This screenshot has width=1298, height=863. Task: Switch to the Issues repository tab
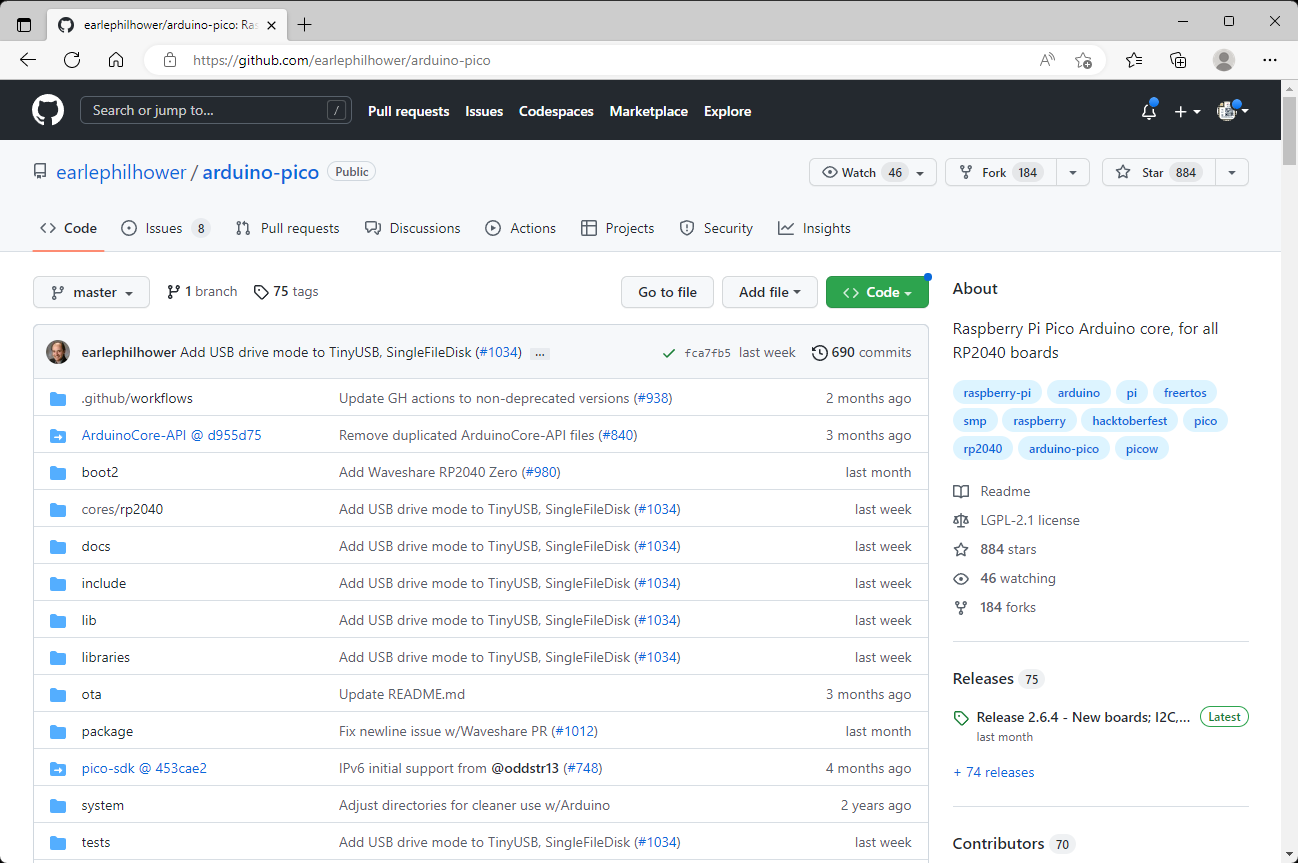(x=165, y=228)
